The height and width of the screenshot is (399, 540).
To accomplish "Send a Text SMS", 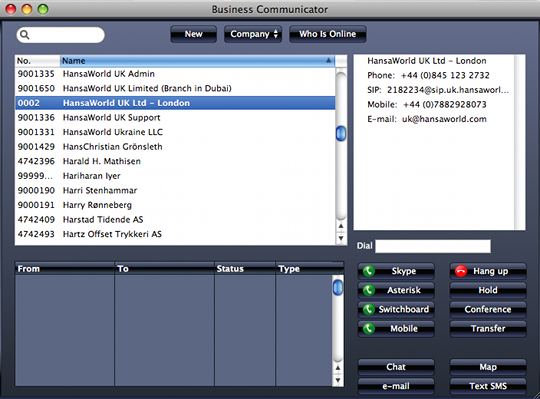I will [x=488, y=386].
